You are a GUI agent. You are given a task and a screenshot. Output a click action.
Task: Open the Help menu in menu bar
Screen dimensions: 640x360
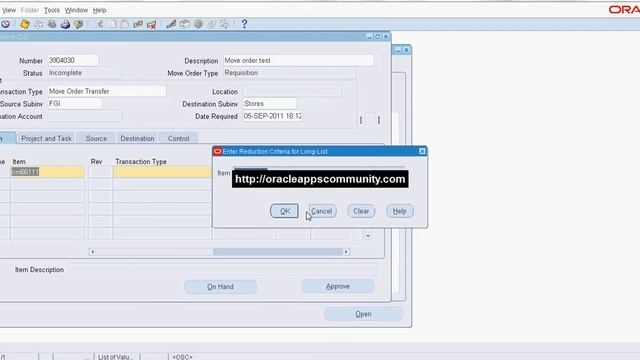point(100,10)
